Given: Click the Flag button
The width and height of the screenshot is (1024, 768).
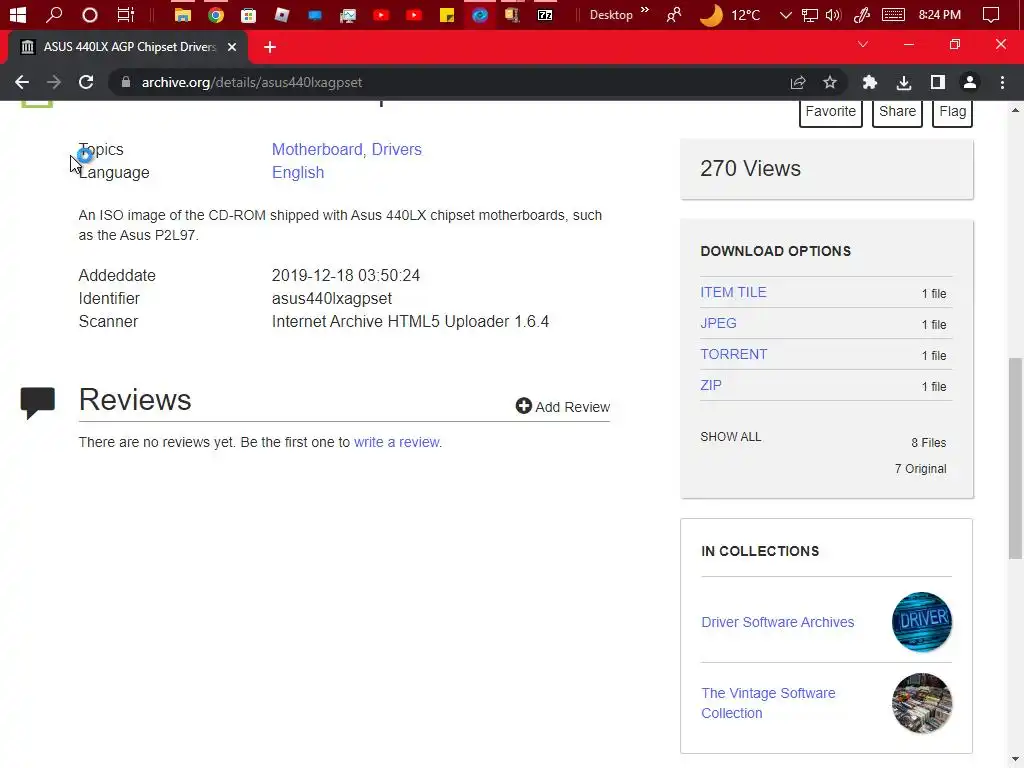Looking at the screenshot, I should pyautogui.click(x=952, y=112).
